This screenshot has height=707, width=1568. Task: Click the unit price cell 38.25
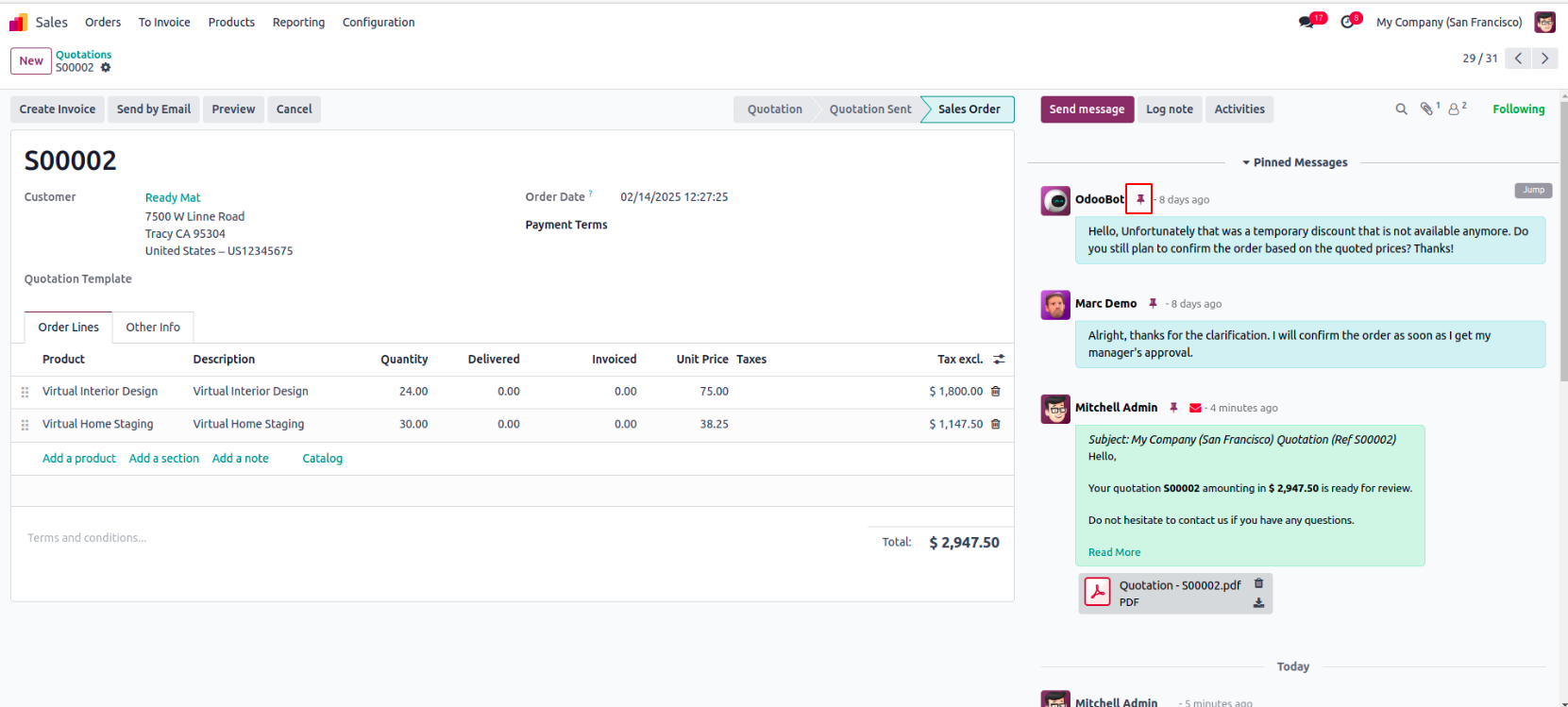(x=714, y=425)
